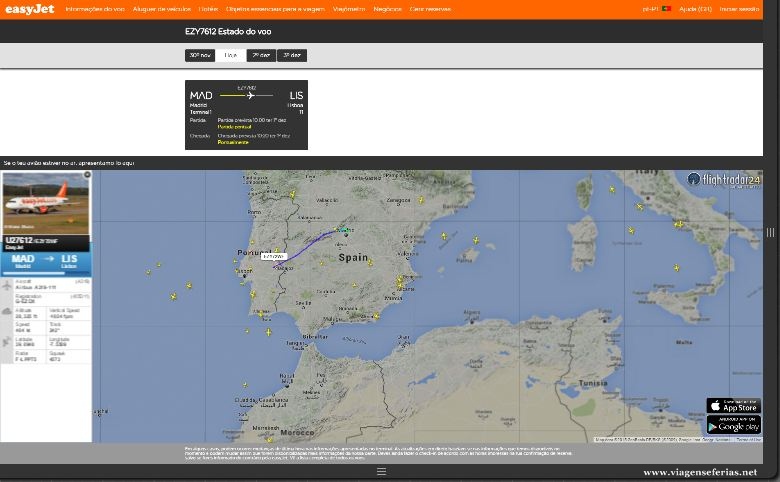The height and width of the screenshot is (482, 780).
Task: Select the 3 dez date tab
Action: 292,55
